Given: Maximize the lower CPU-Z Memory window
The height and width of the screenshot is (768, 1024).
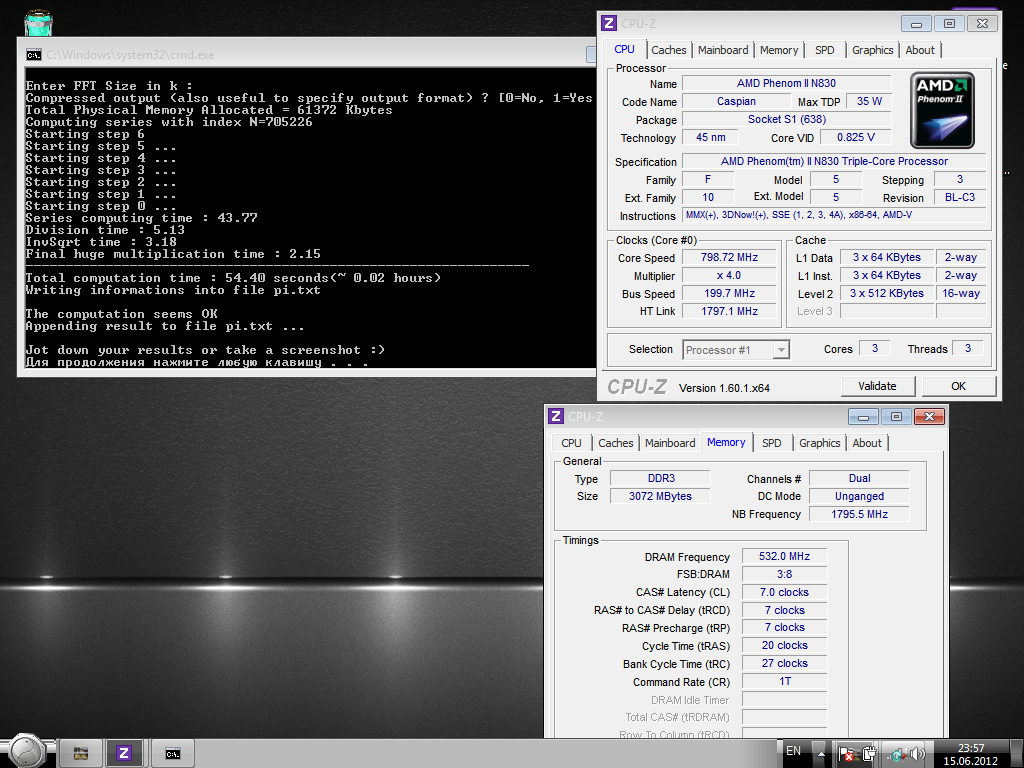Looking at the screenshot, I should [896, 417].
